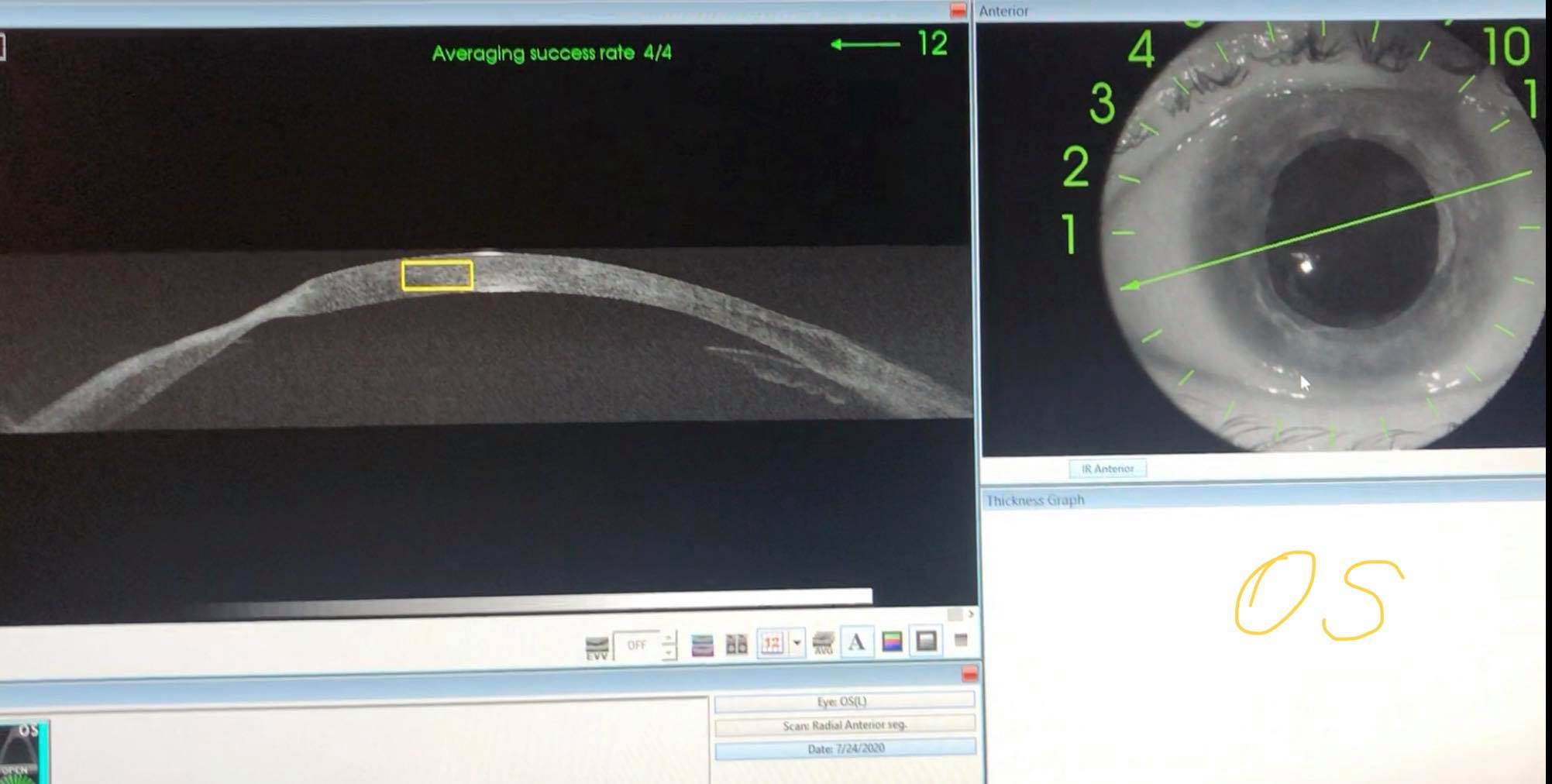Image resolution: width=1552 pixels, height=784 pixels.
Task: Open the scan number dropdown arrow
Action: click(797, 643)
